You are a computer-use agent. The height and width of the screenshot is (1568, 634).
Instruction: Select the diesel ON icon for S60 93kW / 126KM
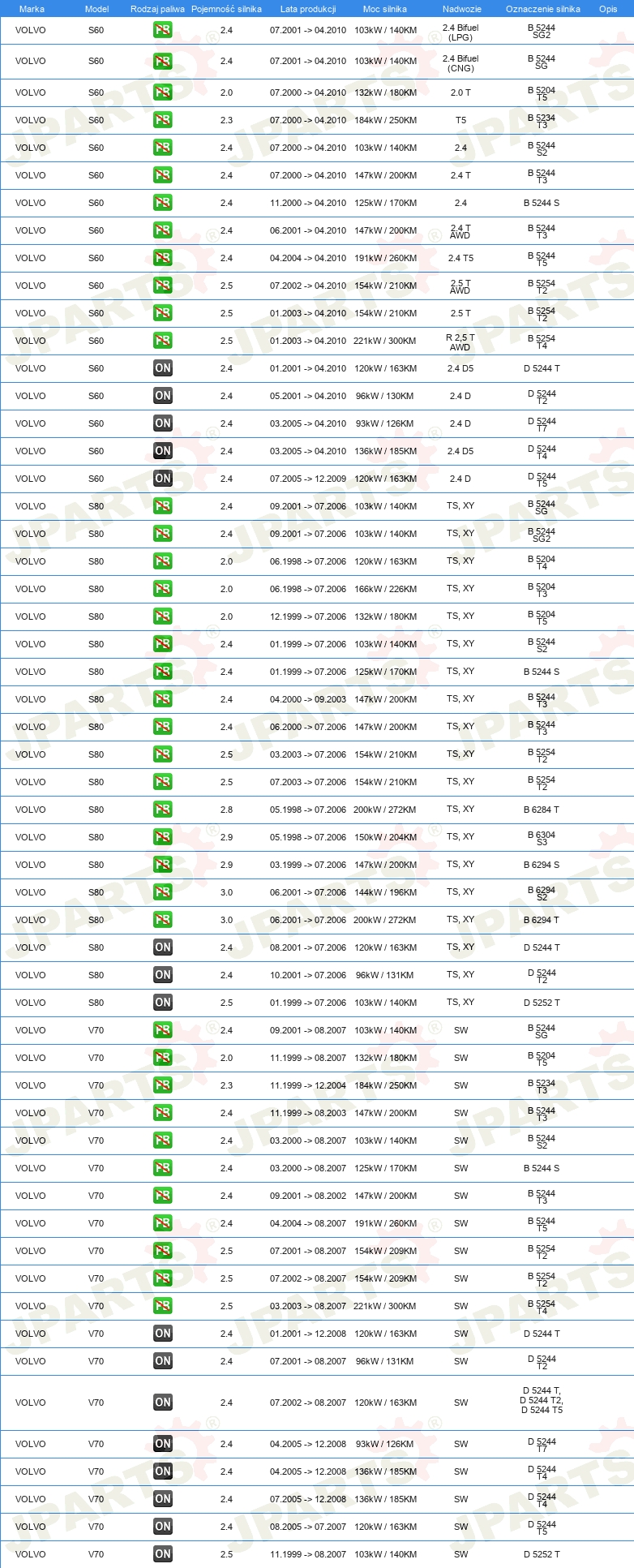[163, 423]
